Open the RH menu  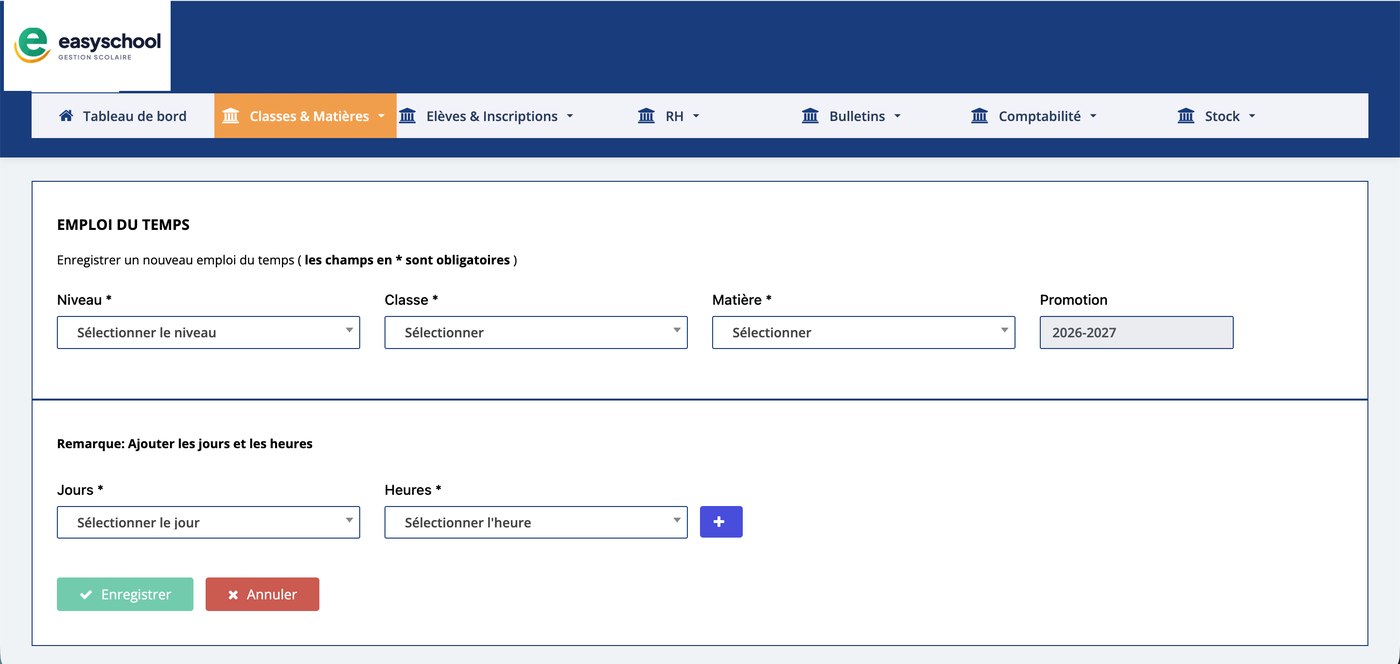669,116
